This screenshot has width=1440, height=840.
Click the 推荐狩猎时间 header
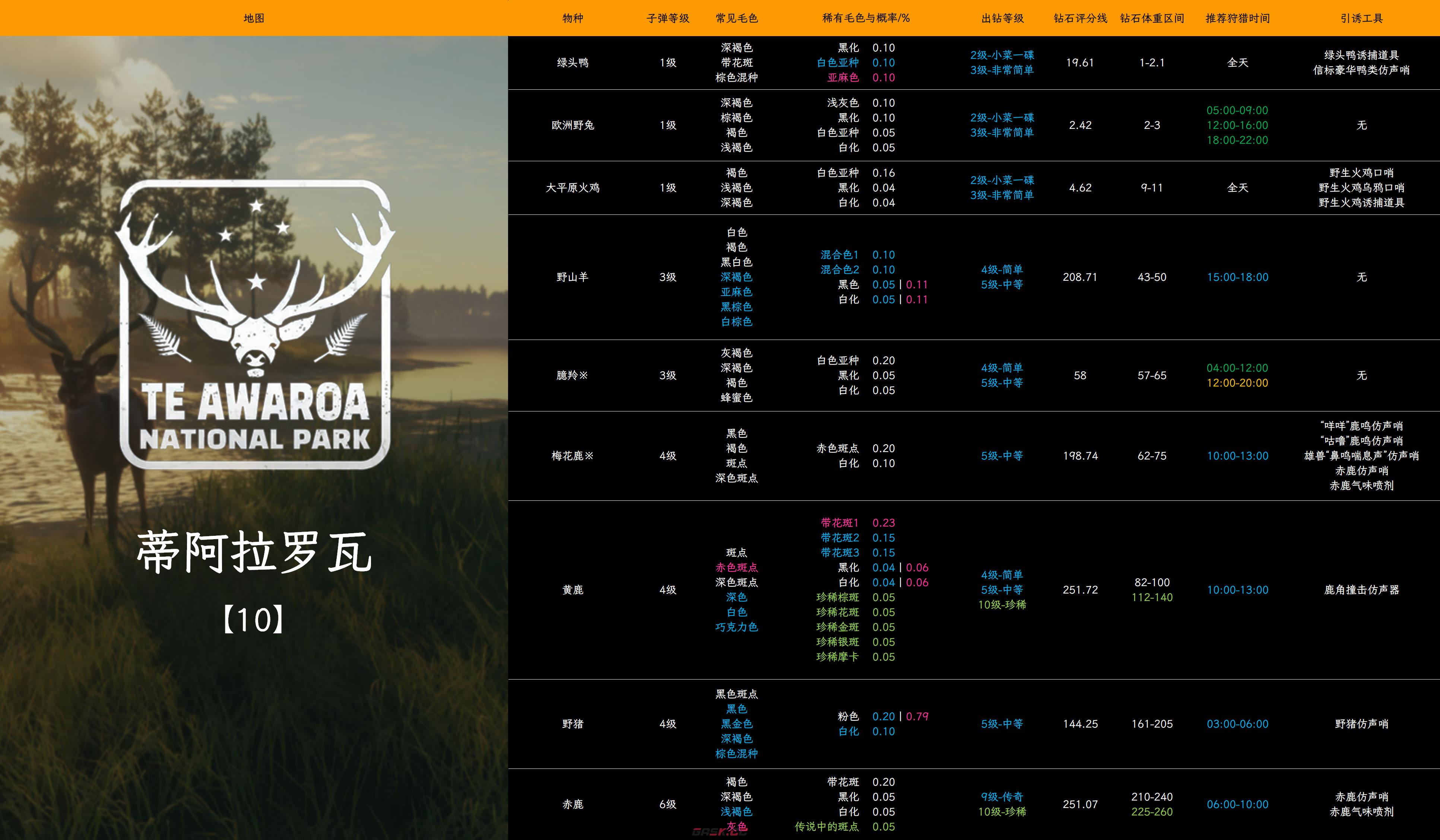click(x=1237, y=18)
